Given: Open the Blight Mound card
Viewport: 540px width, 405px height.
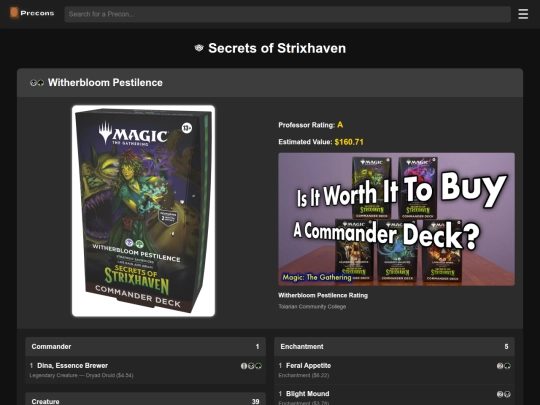Looking at the screenshot, I should (308, 394).
